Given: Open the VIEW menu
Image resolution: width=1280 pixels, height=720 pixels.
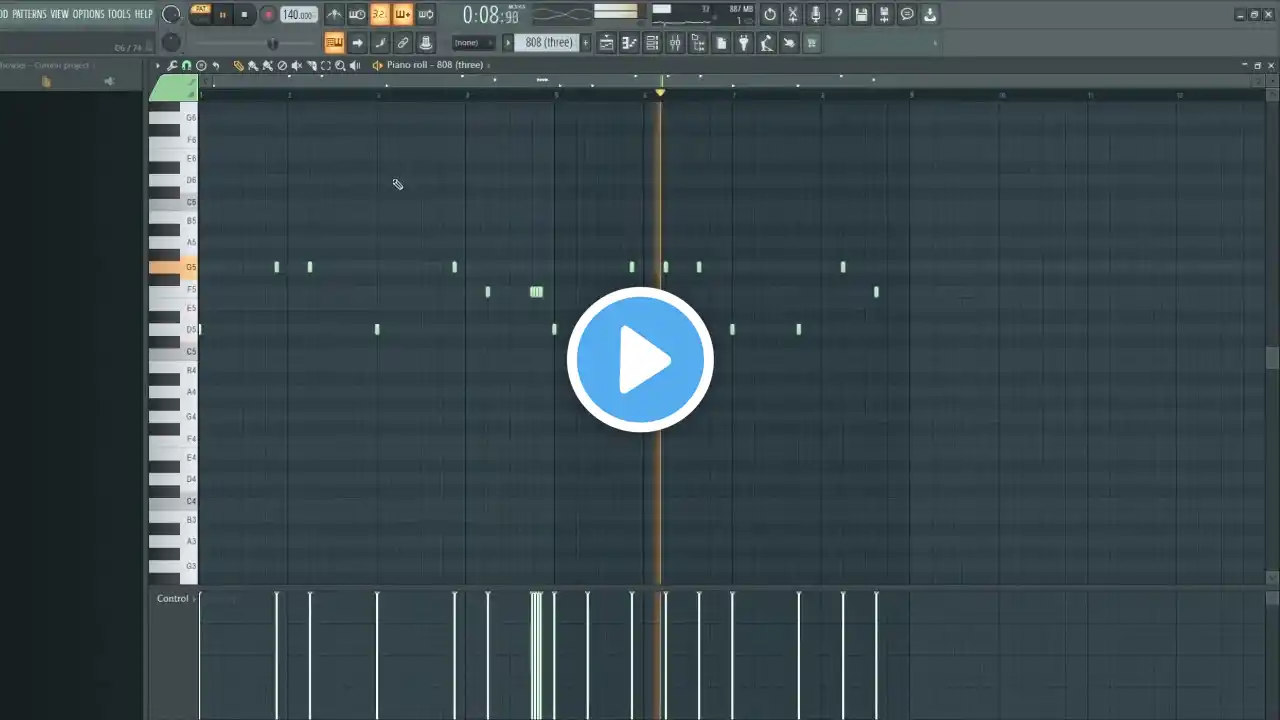Looking at the screenshot, I should [x=60, y=14].
